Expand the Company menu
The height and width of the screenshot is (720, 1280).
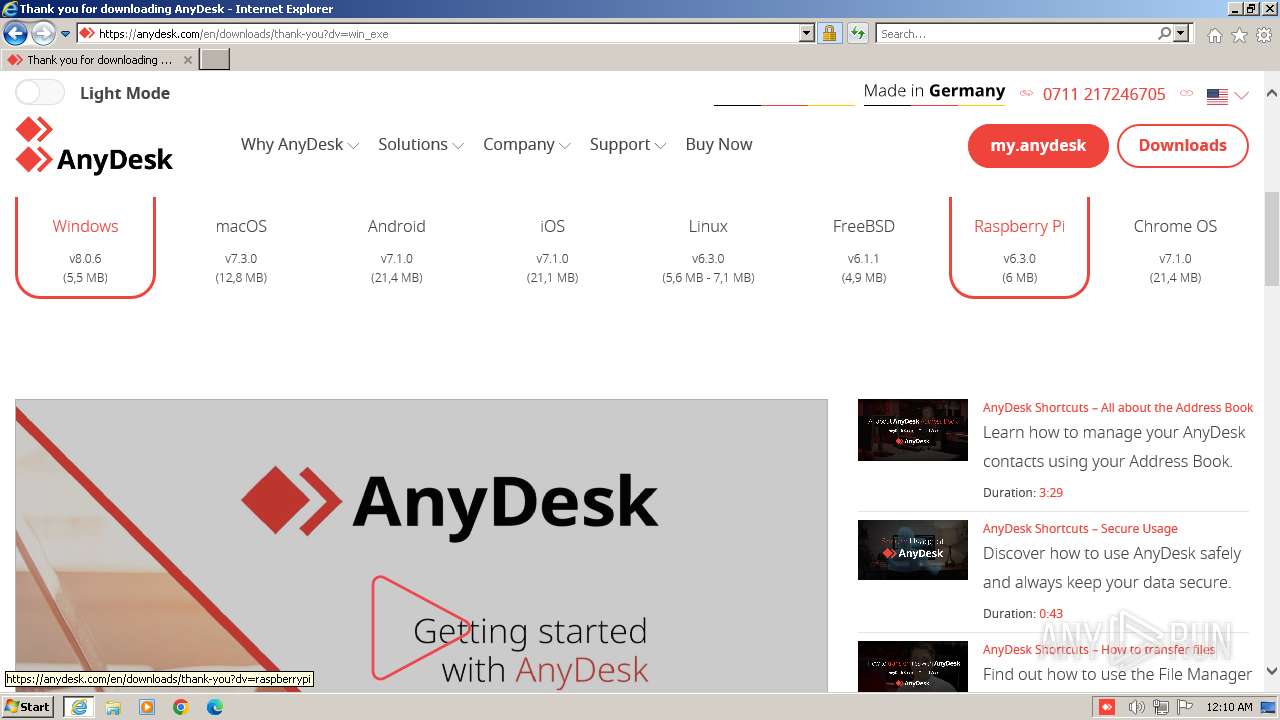pyautogui.click(x=526, y=144)
